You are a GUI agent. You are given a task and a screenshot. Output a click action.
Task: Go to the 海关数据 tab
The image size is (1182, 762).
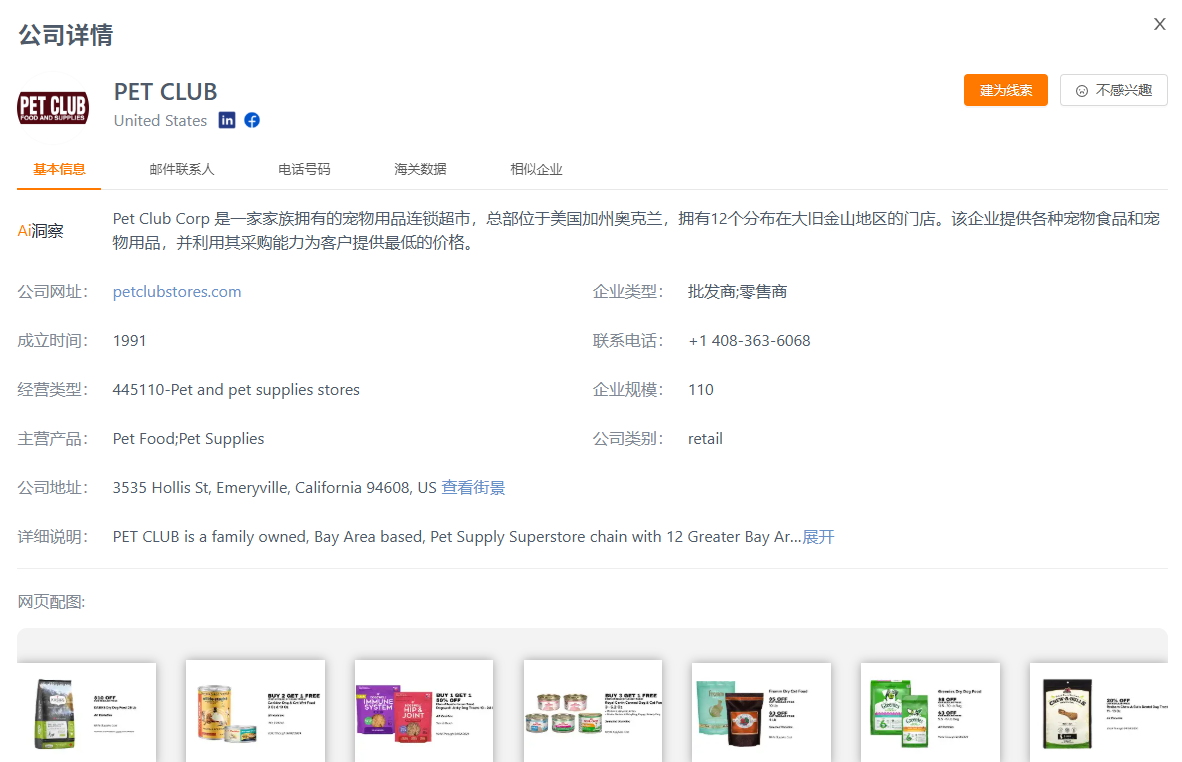pos(420,169)
